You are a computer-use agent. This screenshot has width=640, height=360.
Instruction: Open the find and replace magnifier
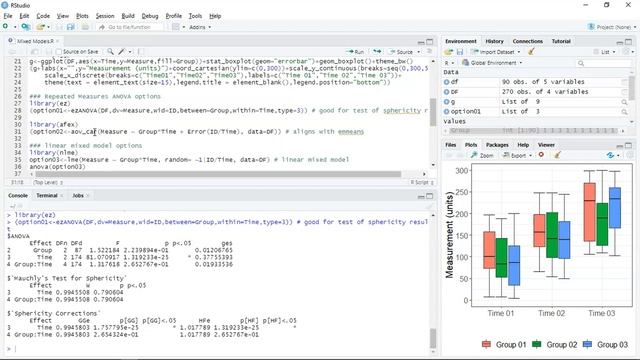click(110, 52)
